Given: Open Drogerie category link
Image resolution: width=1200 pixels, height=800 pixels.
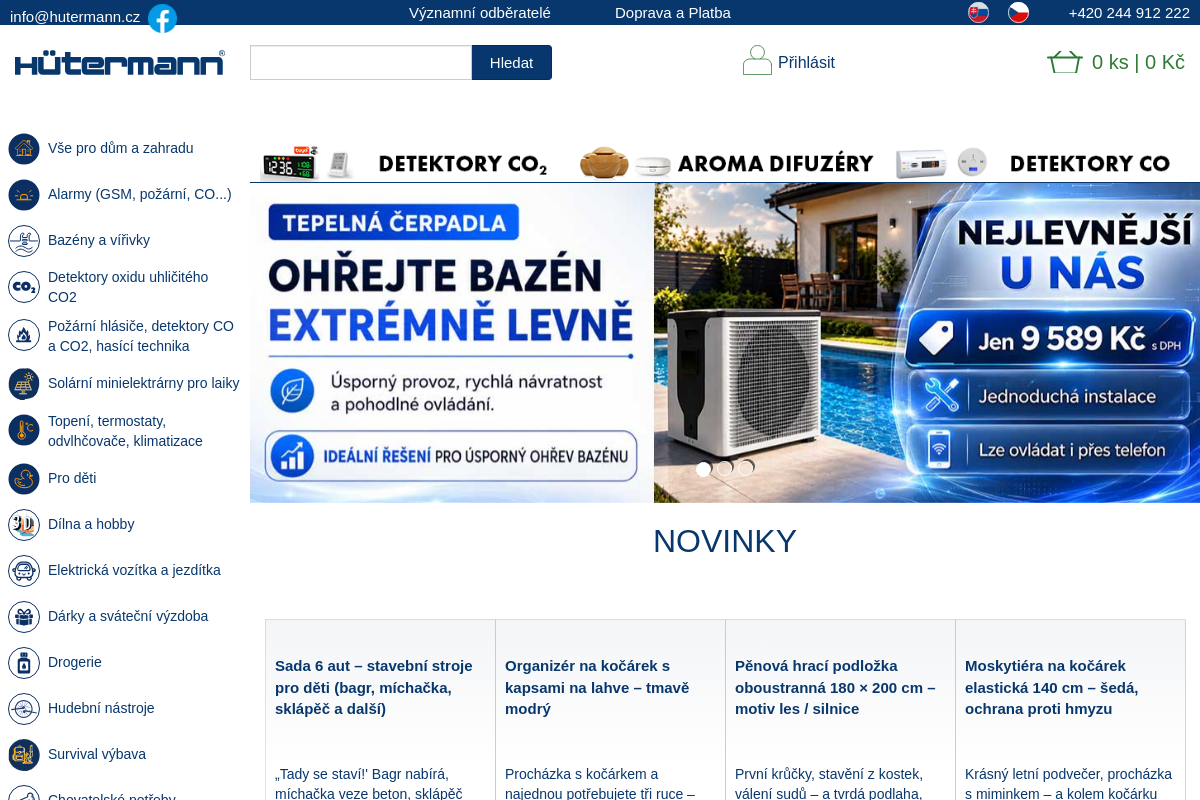Looking at the screenshot, I should 75,662.
